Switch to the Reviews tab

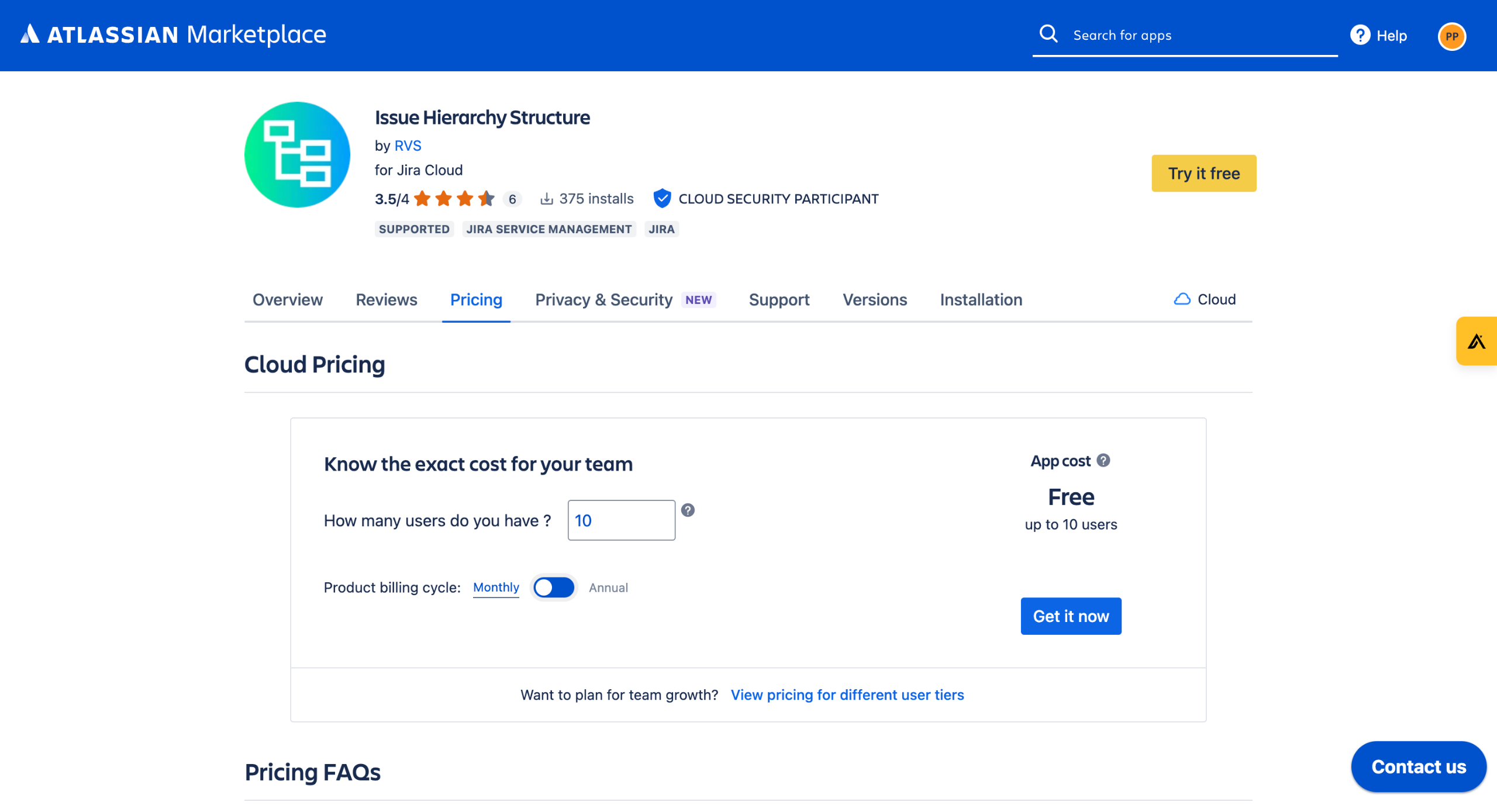[386, 300]
